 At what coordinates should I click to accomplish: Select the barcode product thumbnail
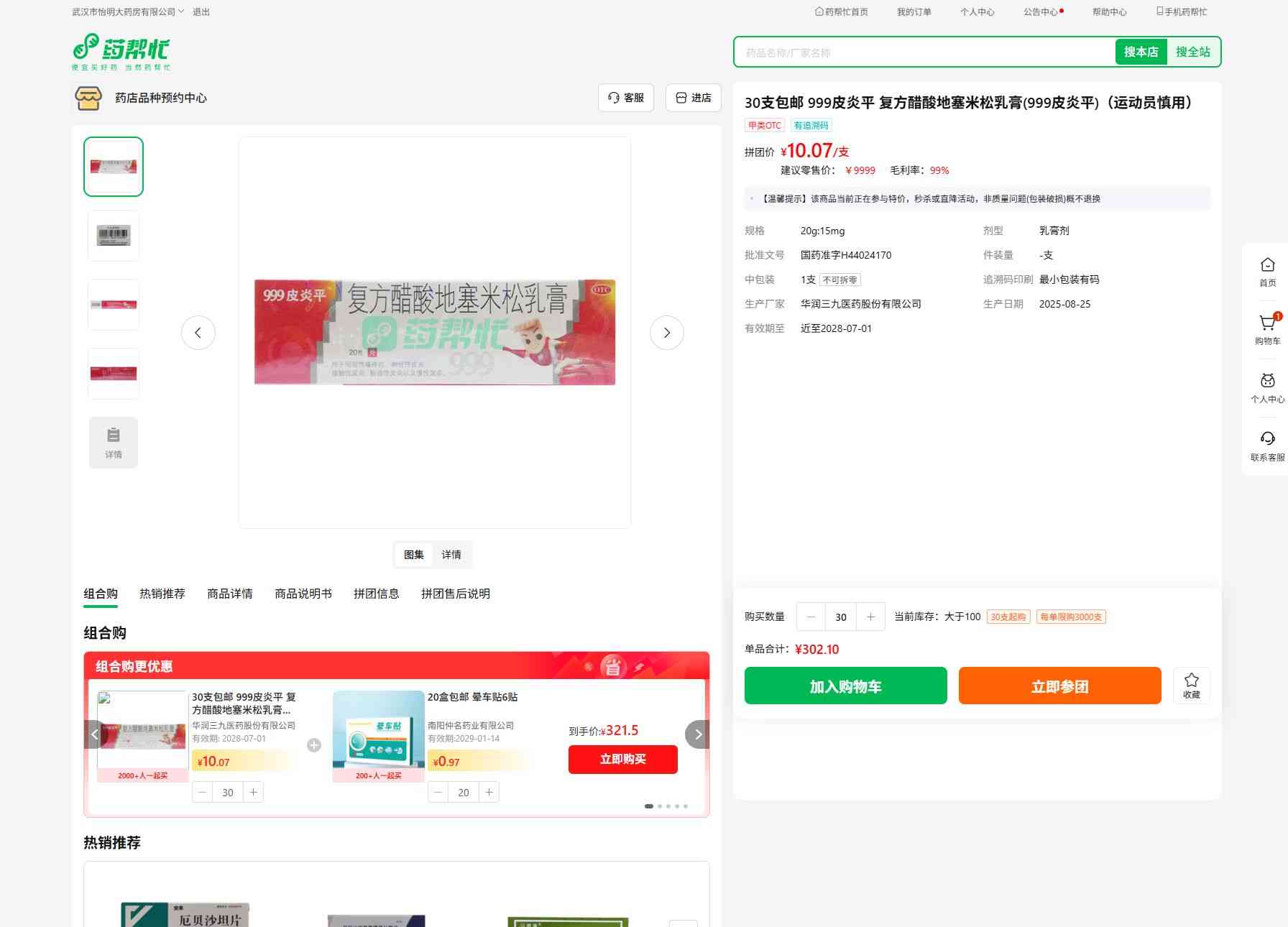point(114,236)
